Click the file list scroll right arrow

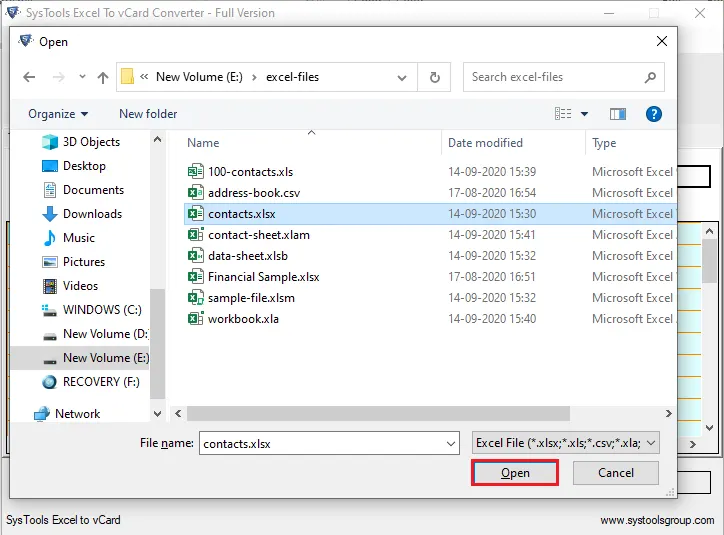coord(669,414)
